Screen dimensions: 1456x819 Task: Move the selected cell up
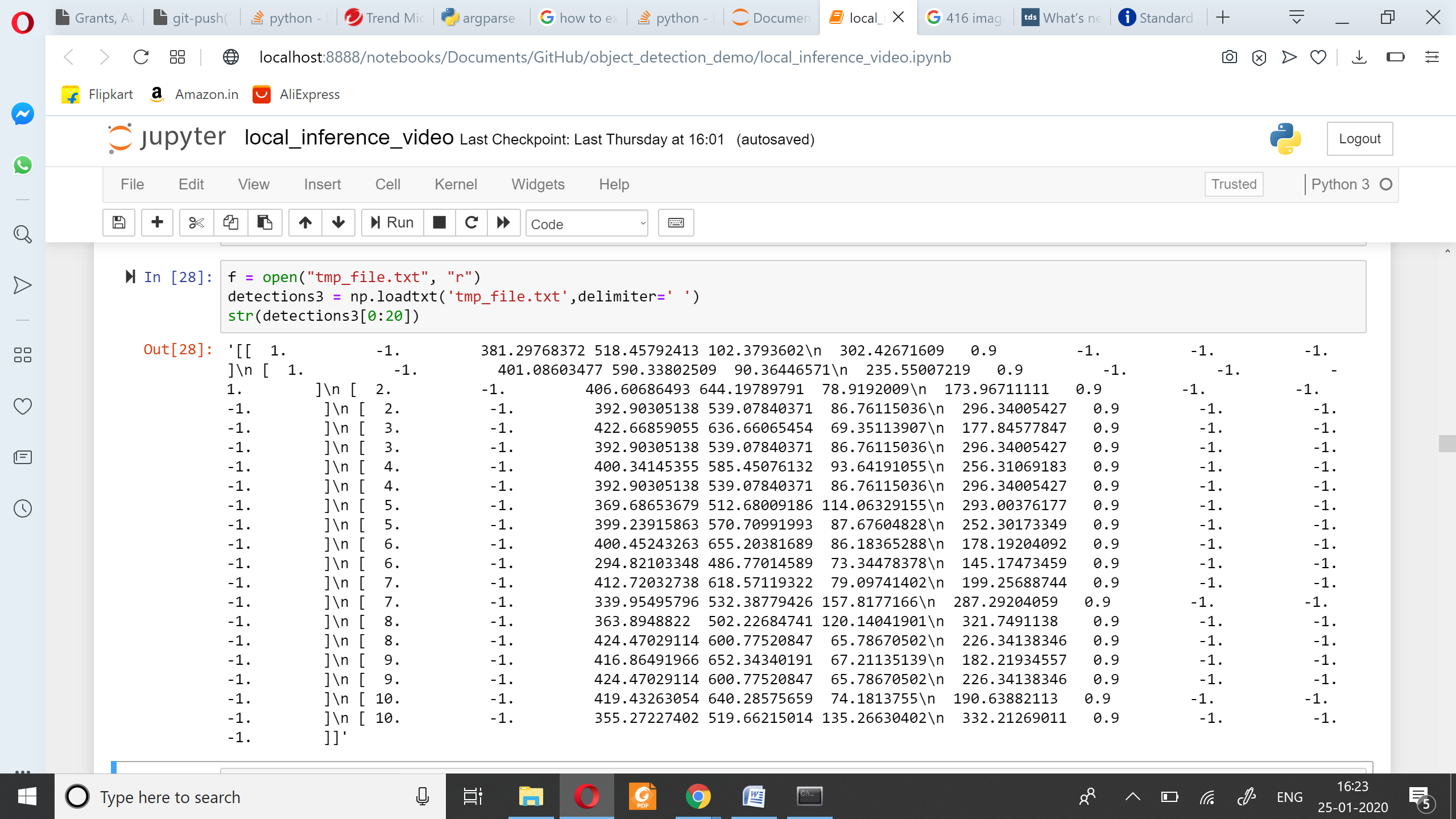coord(305,222)
